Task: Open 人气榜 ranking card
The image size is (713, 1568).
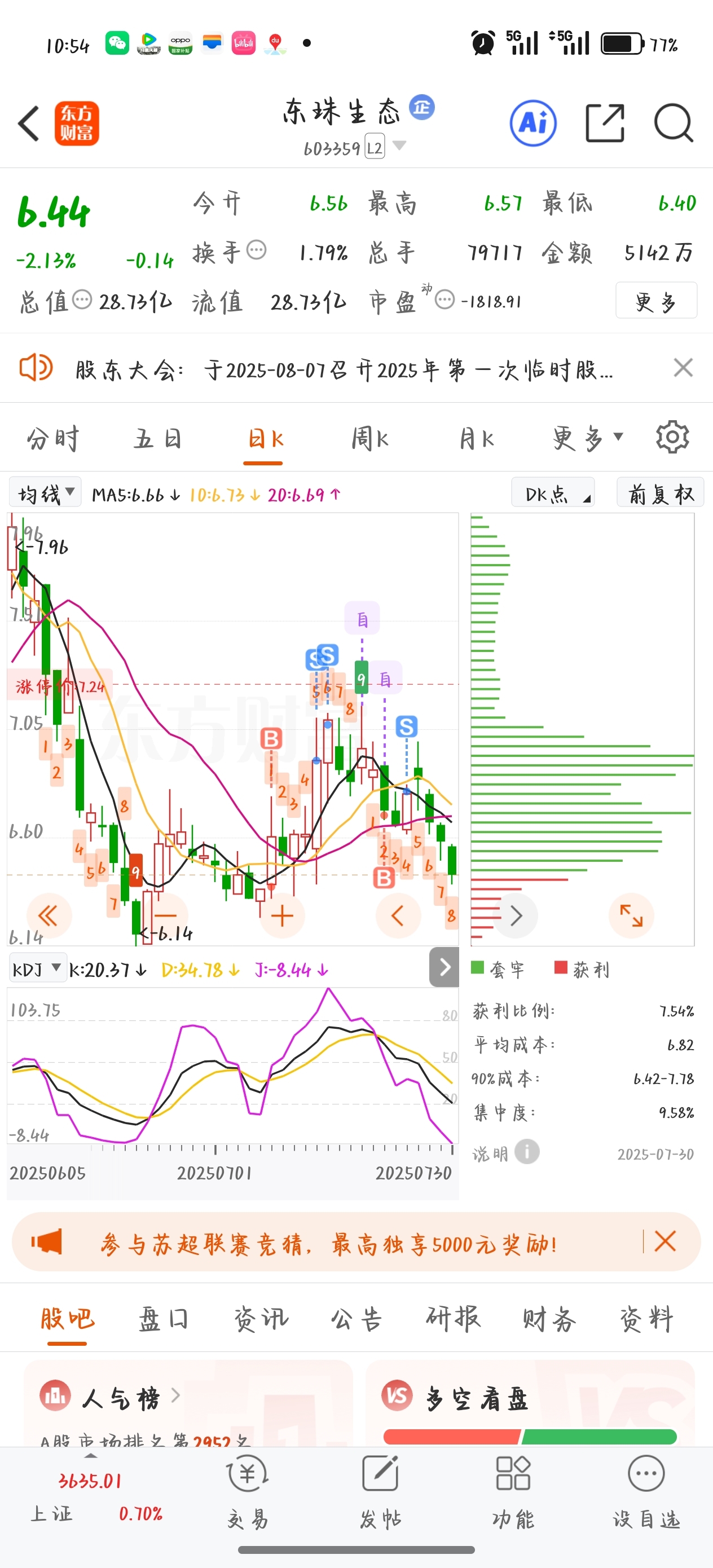Action: tap(188, 1402)
